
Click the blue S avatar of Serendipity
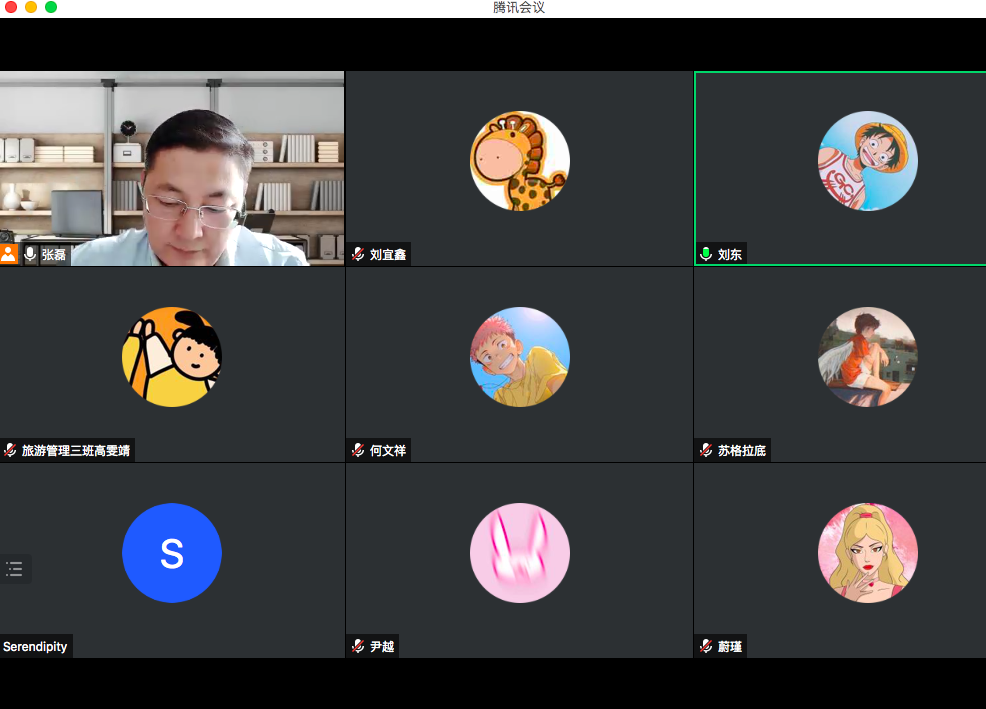point(172,553)
